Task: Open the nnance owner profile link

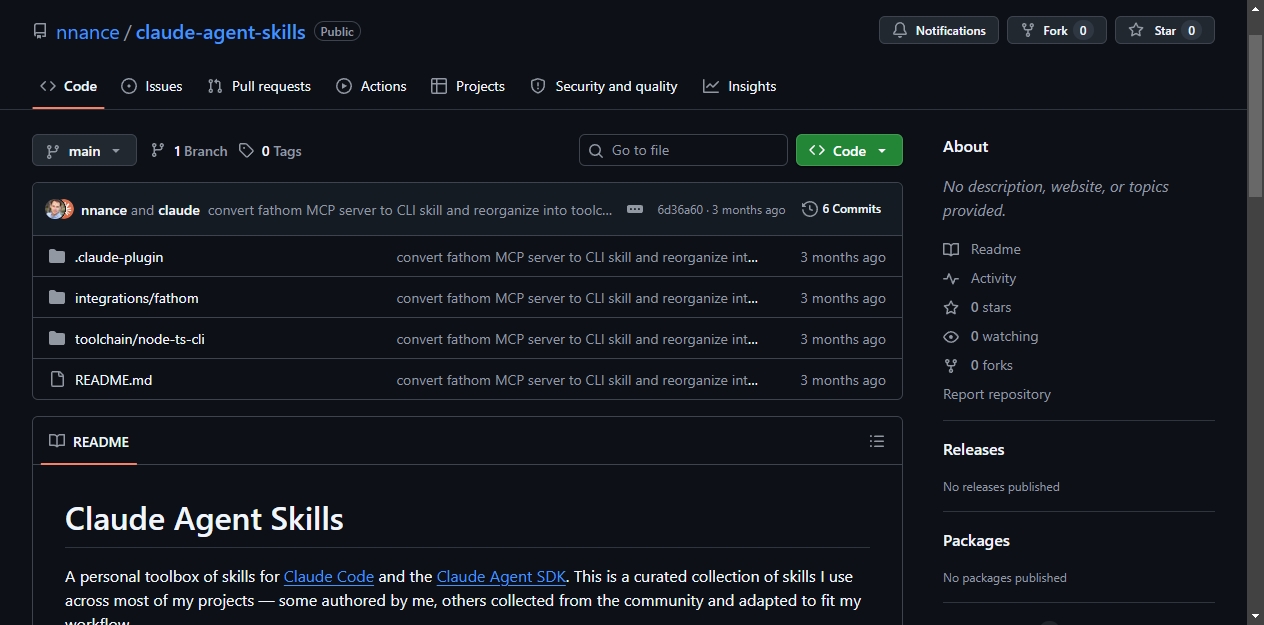Action: (88, 32)
